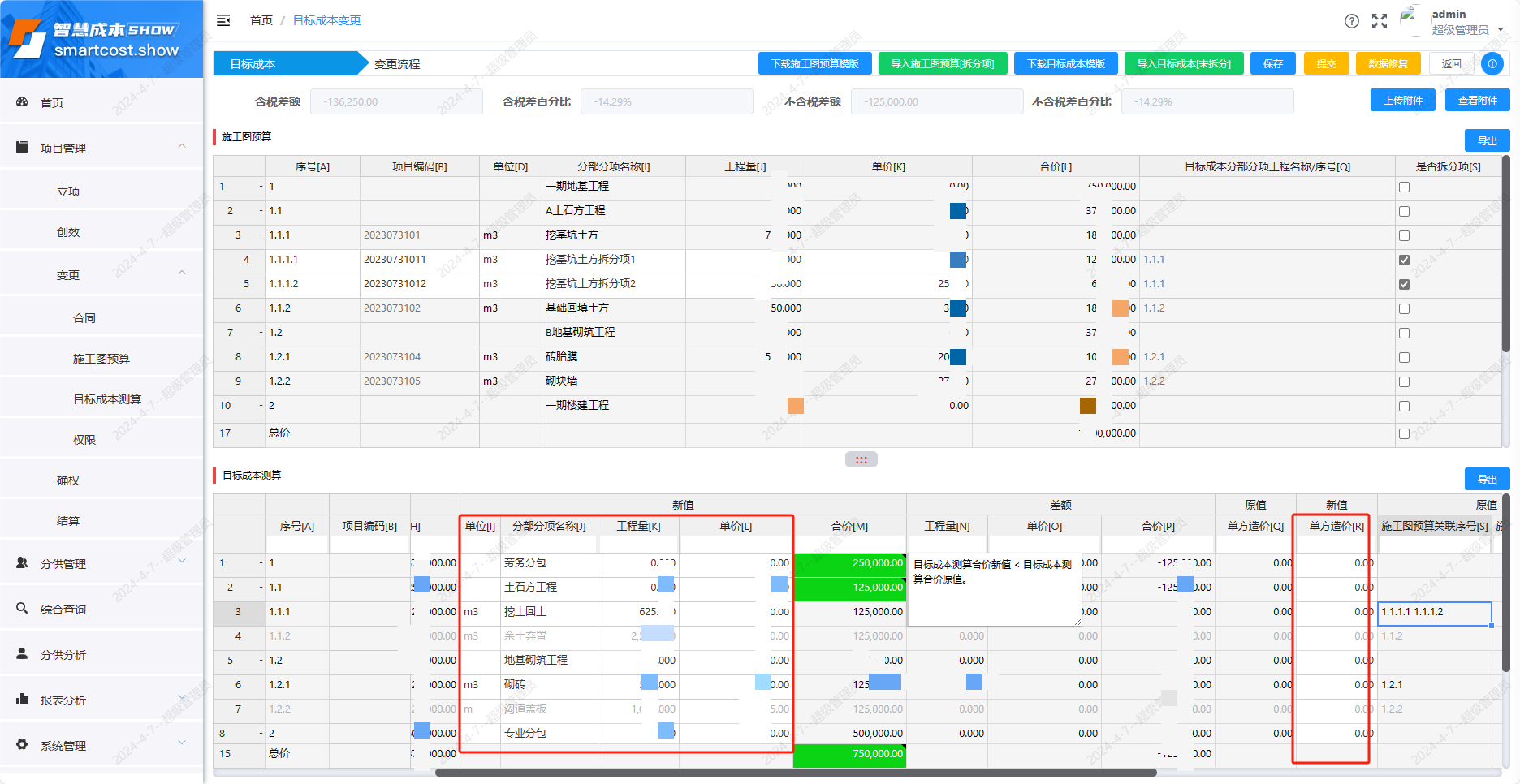Expand the 分供管理 sidebar menu
Viewport: 1520px width, 784px height.
(182, 563)
